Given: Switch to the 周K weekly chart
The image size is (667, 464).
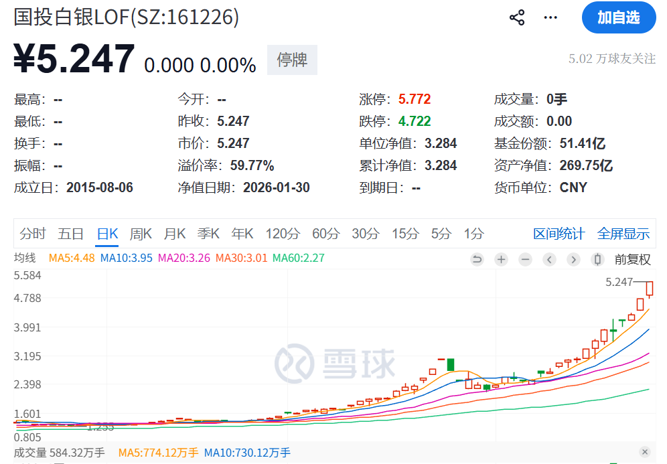Looking at the screenshot, I should click(140, 234).
